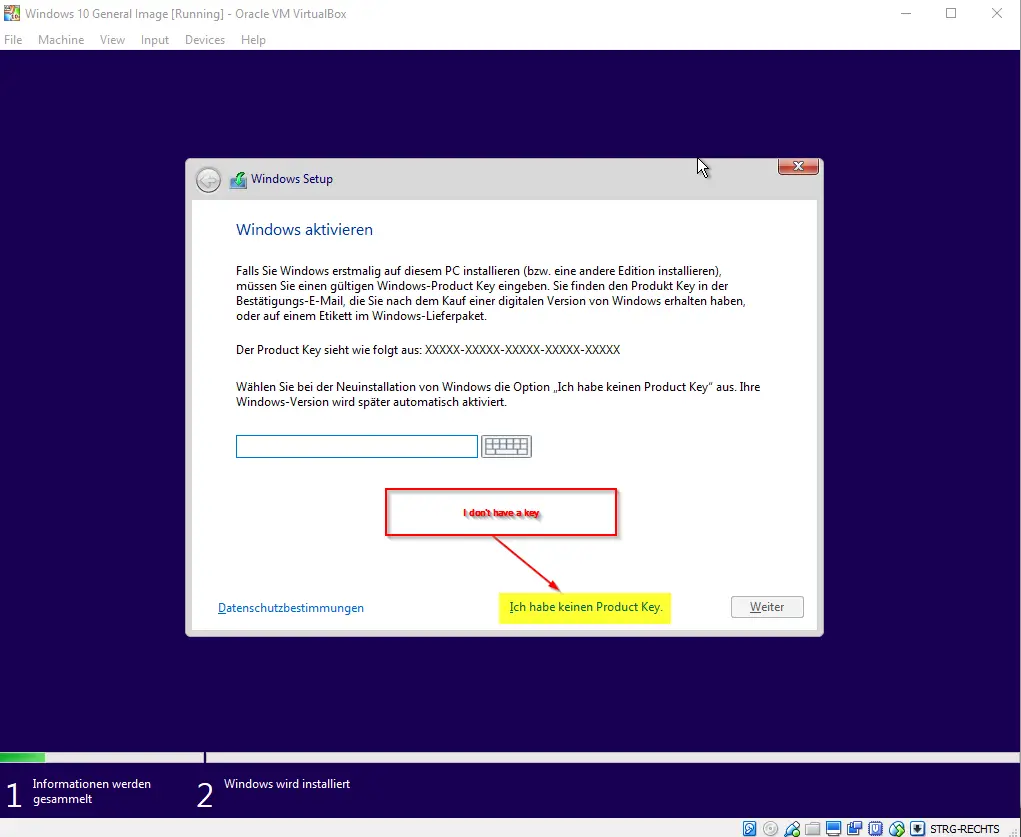Close the Windows Setup dialog
The height and width of the screenshot is (837, 1021).
[x=798, y=167]
